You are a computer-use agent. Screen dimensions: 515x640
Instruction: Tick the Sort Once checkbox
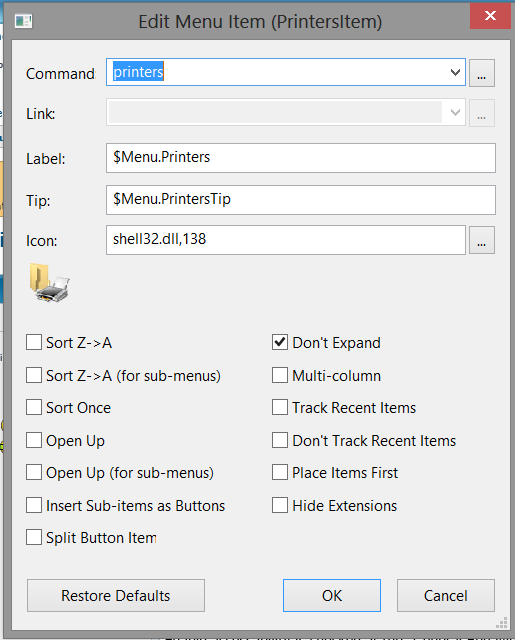[34, 407]
